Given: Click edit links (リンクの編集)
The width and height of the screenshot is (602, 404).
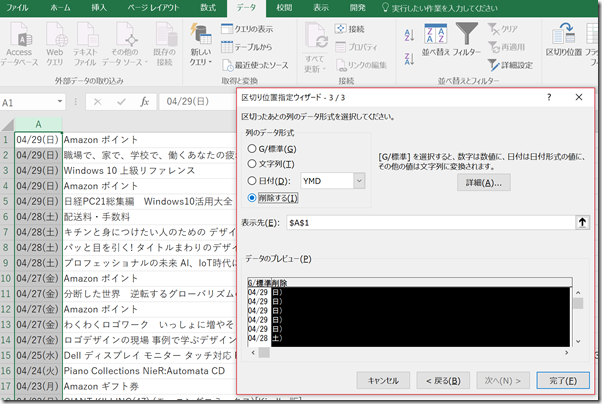Looking at the screenshot, I should pyautogui.click(x=361, y=65).
